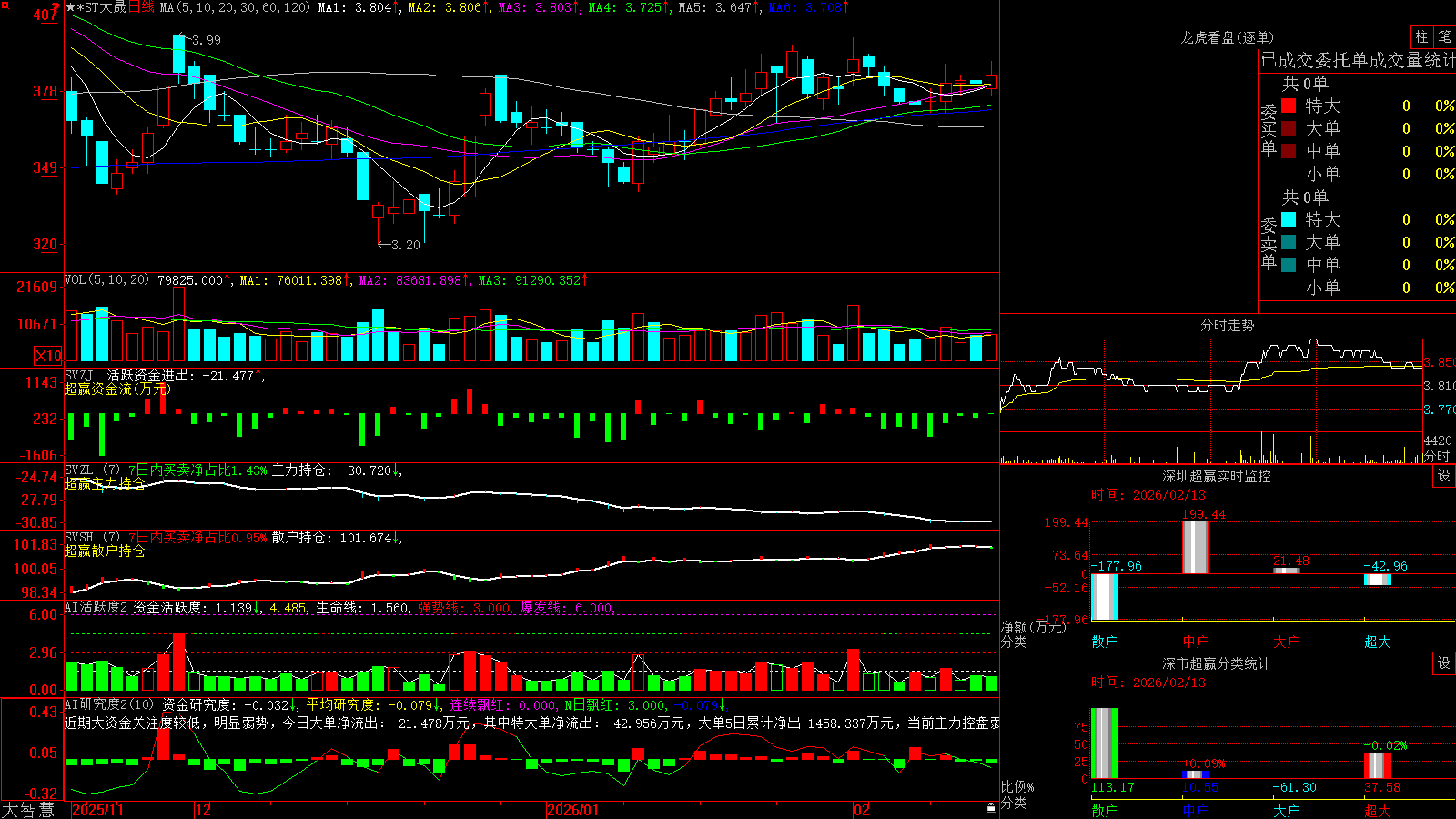Click the 已成交委托单成交量统计 header
Screen dimensions: 1456x819
click(1358, 60)
